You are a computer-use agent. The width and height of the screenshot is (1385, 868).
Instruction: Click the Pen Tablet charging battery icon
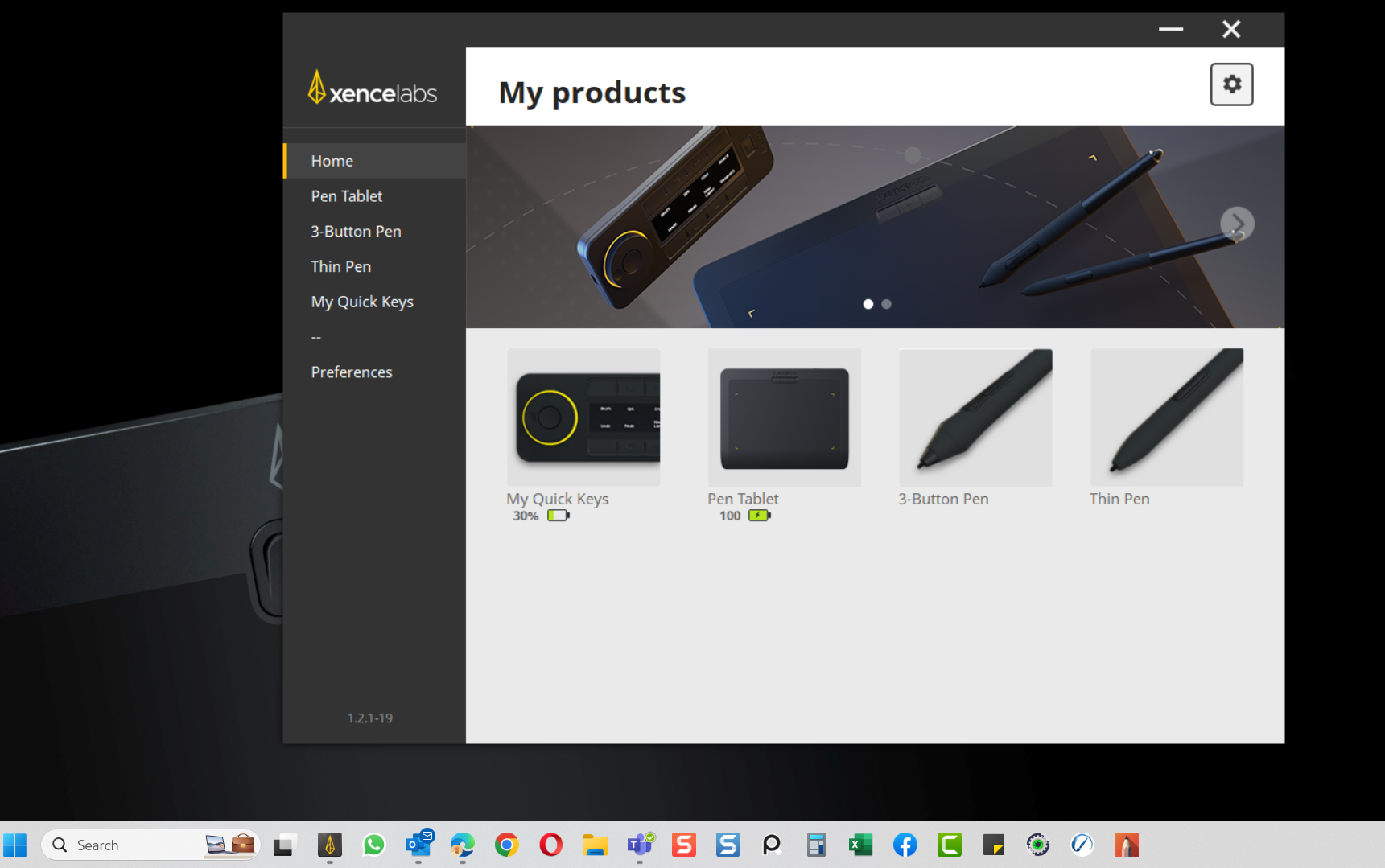tap(760, 516)
